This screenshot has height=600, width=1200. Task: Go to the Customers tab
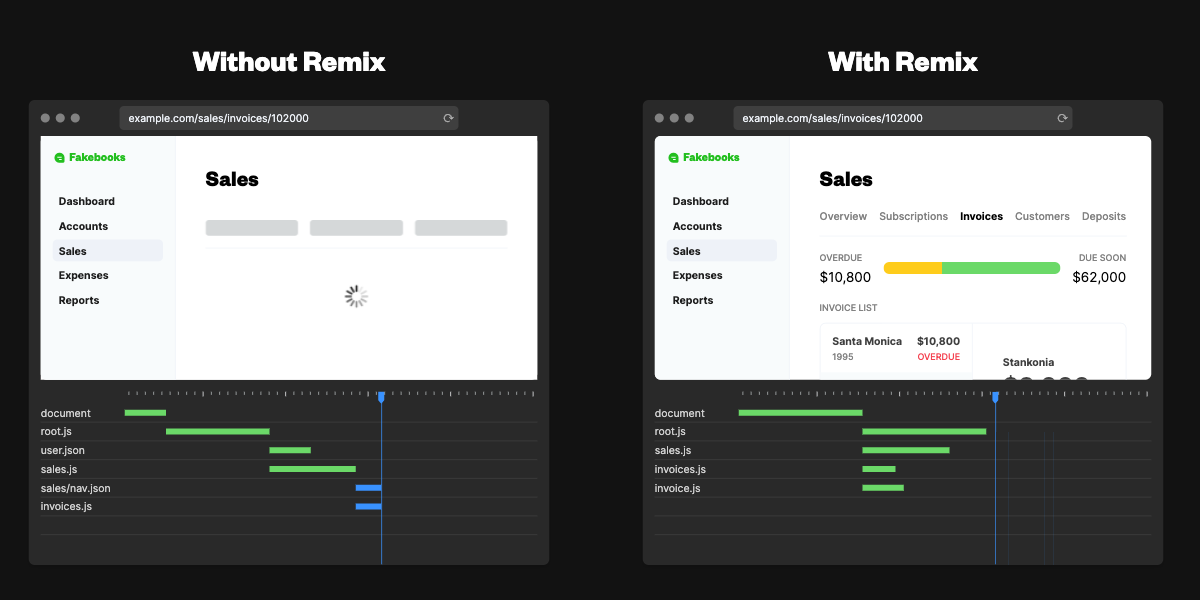tap(1042, 216)
